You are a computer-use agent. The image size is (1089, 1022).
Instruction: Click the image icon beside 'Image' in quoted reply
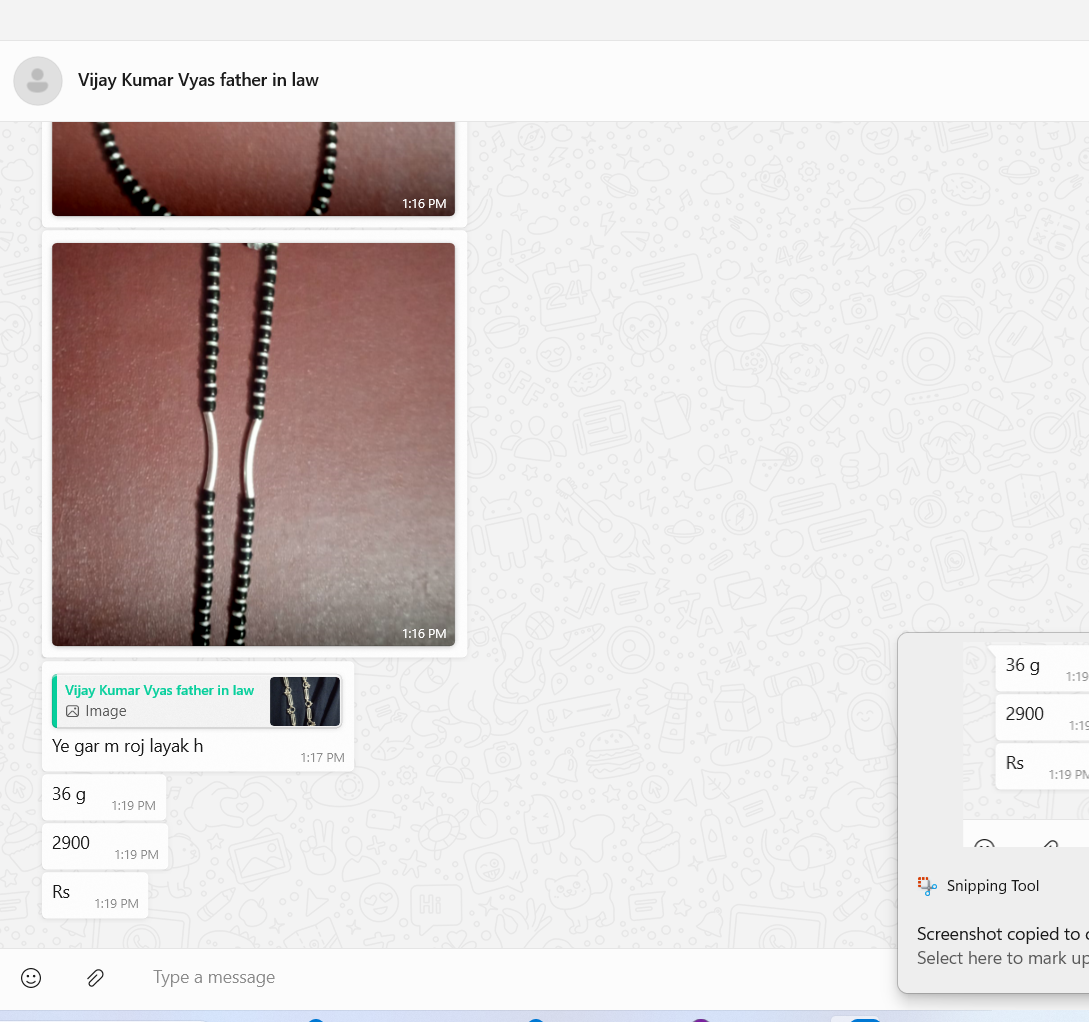72,711
